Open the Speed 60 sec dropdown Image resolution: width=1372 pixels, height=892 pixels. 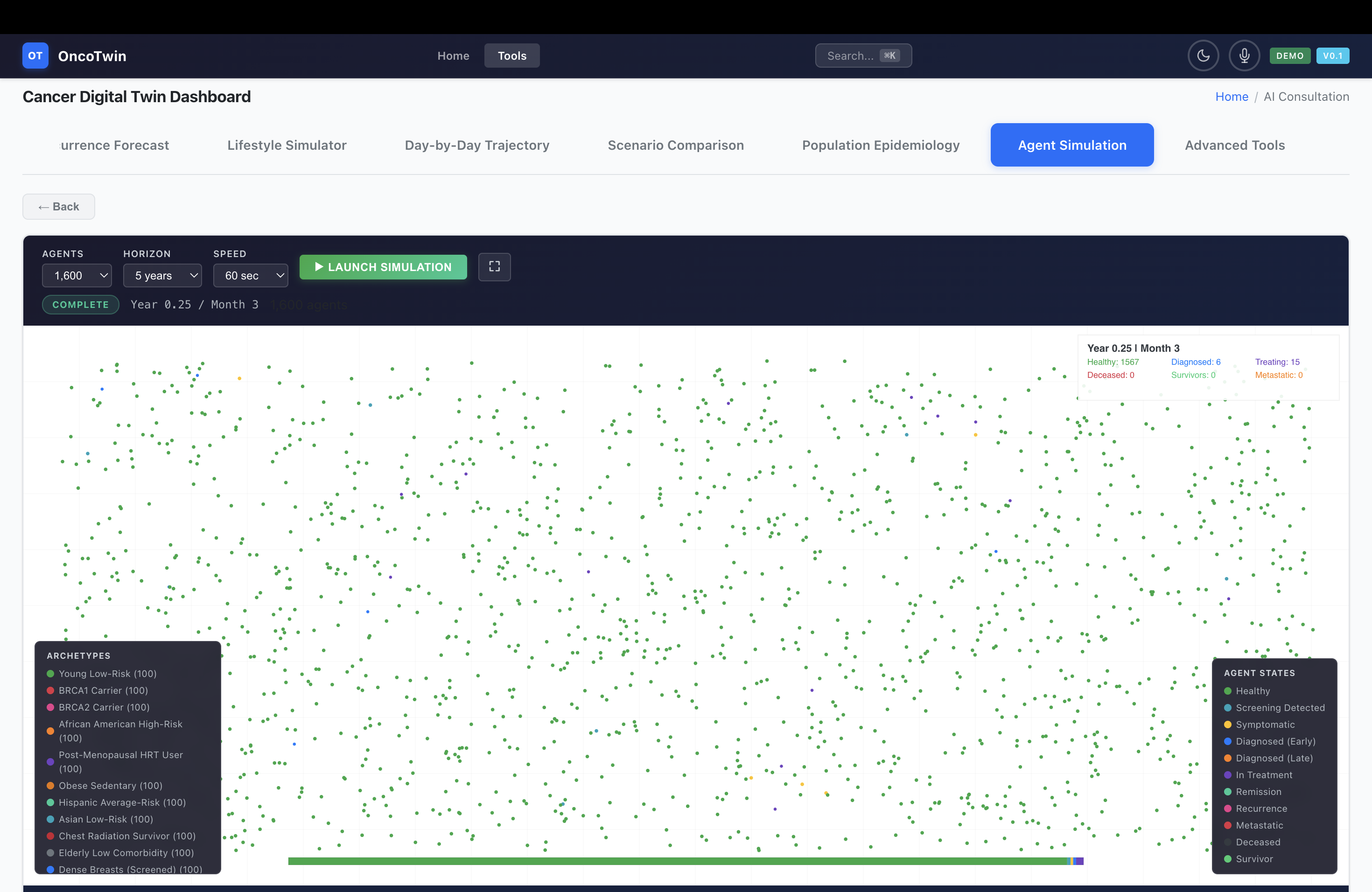(250, 275)
